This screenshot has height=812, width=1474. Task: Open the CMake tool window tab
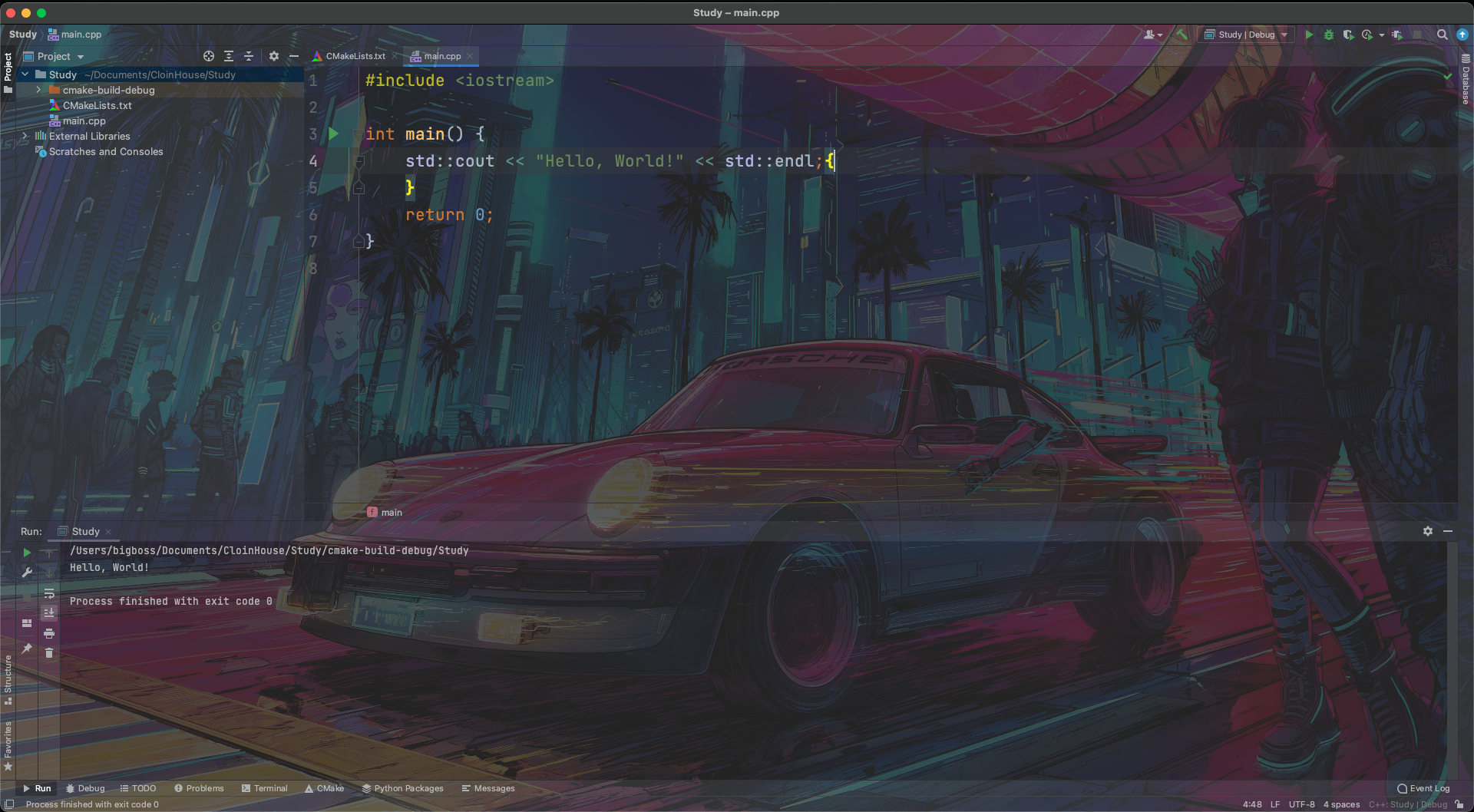point(324,788)
